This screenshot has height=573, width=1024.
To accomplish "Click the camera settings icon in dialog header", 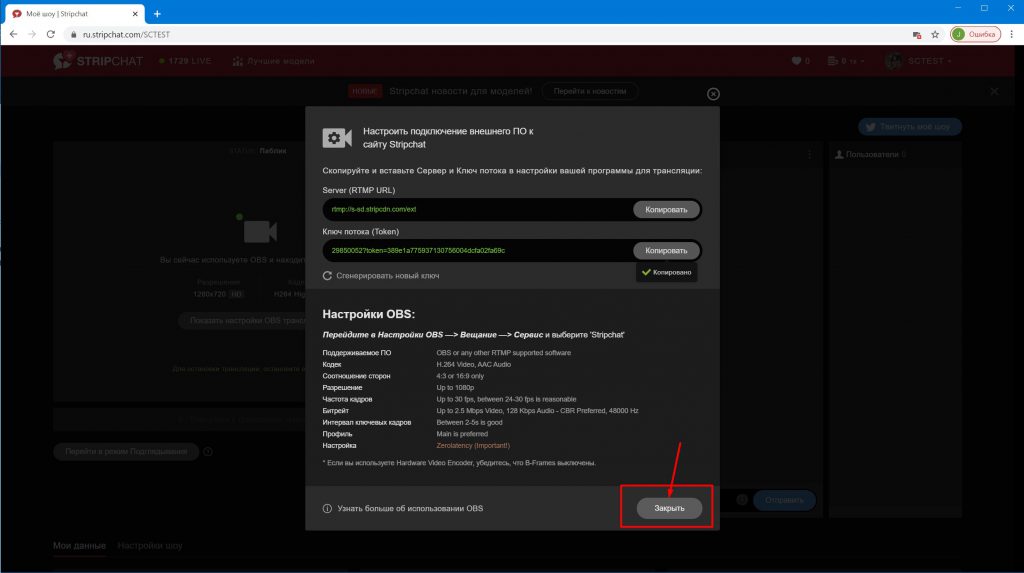I will click(x=337, y=138).
